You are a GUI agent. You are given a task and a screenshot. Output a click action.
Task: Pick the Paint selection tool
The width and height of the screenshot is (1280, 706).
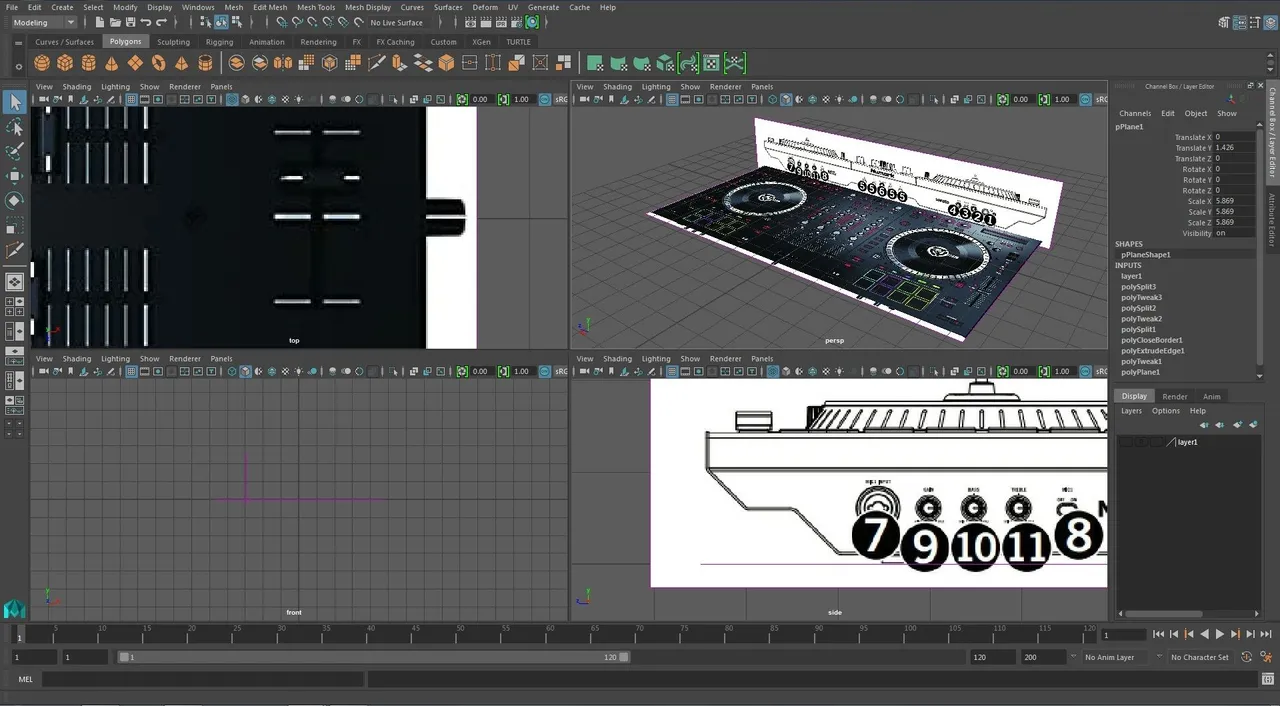(x=15, y=151)
